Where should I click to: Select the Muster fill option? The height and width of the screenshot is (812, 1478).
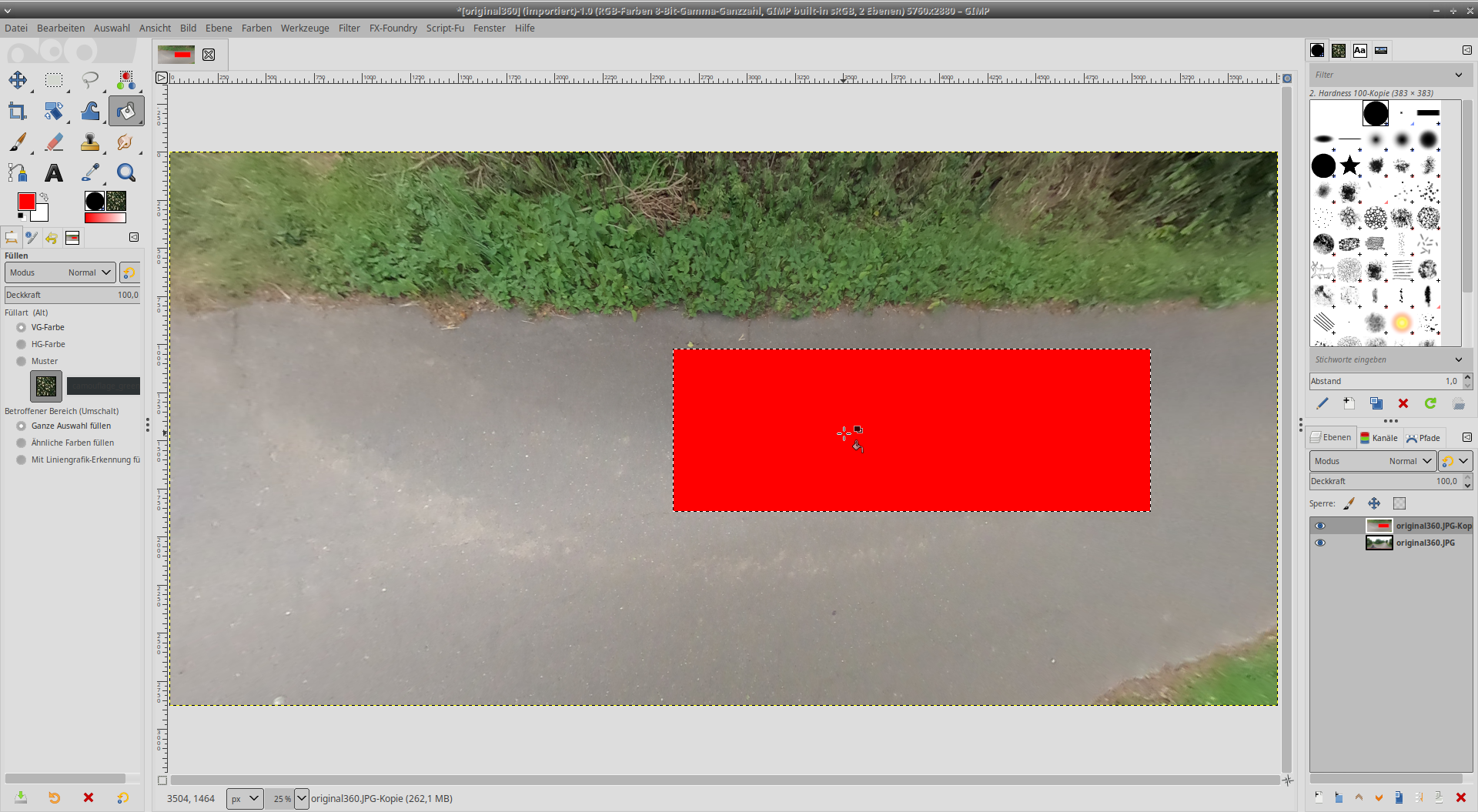point(22,361)
